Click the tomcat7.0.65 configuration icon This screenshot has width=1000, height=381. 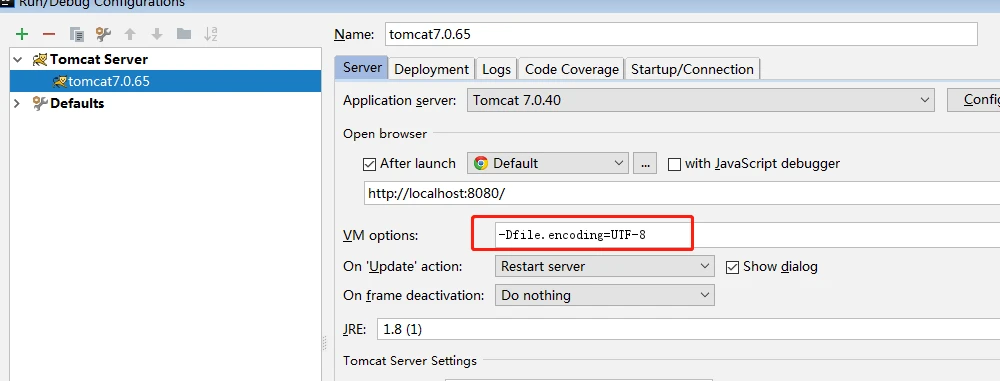pos(60,82)
